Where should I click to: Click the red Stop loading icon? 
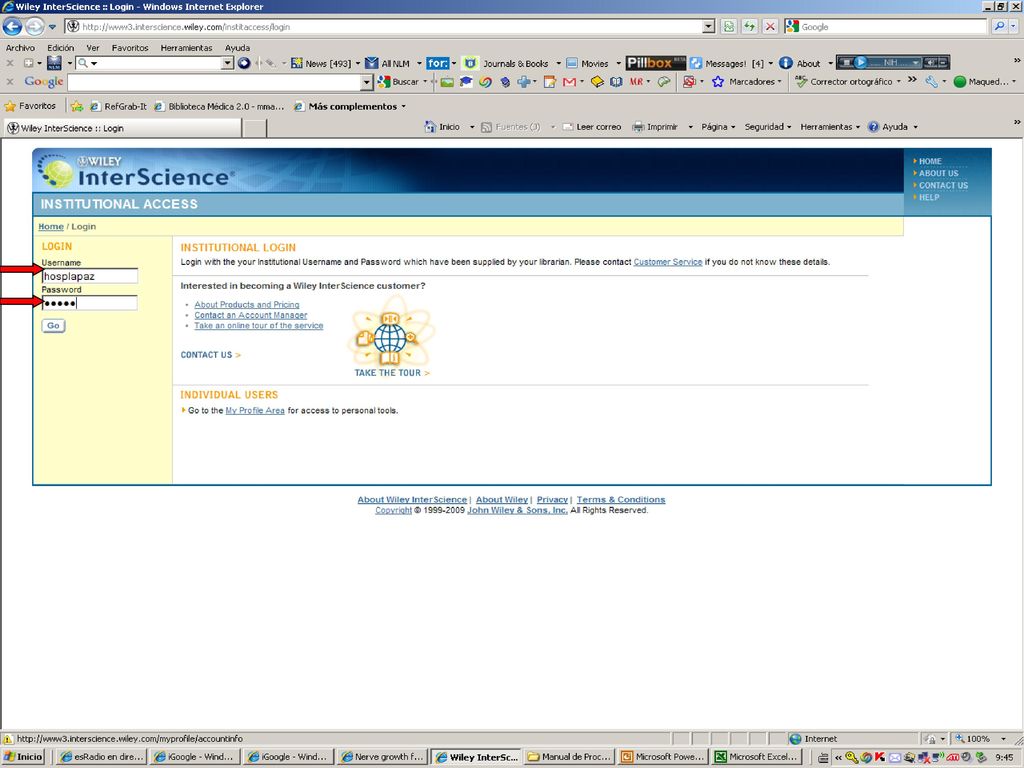click(x=771, y=27)
